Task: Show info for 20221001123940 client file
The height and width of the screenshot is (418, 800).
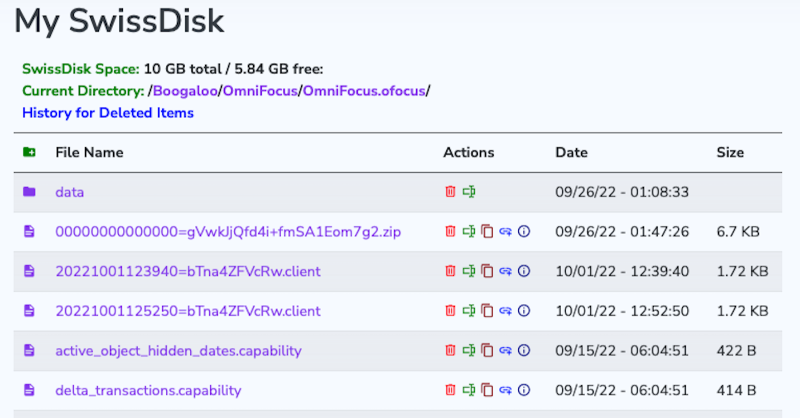Action: [x=523, y=271]
